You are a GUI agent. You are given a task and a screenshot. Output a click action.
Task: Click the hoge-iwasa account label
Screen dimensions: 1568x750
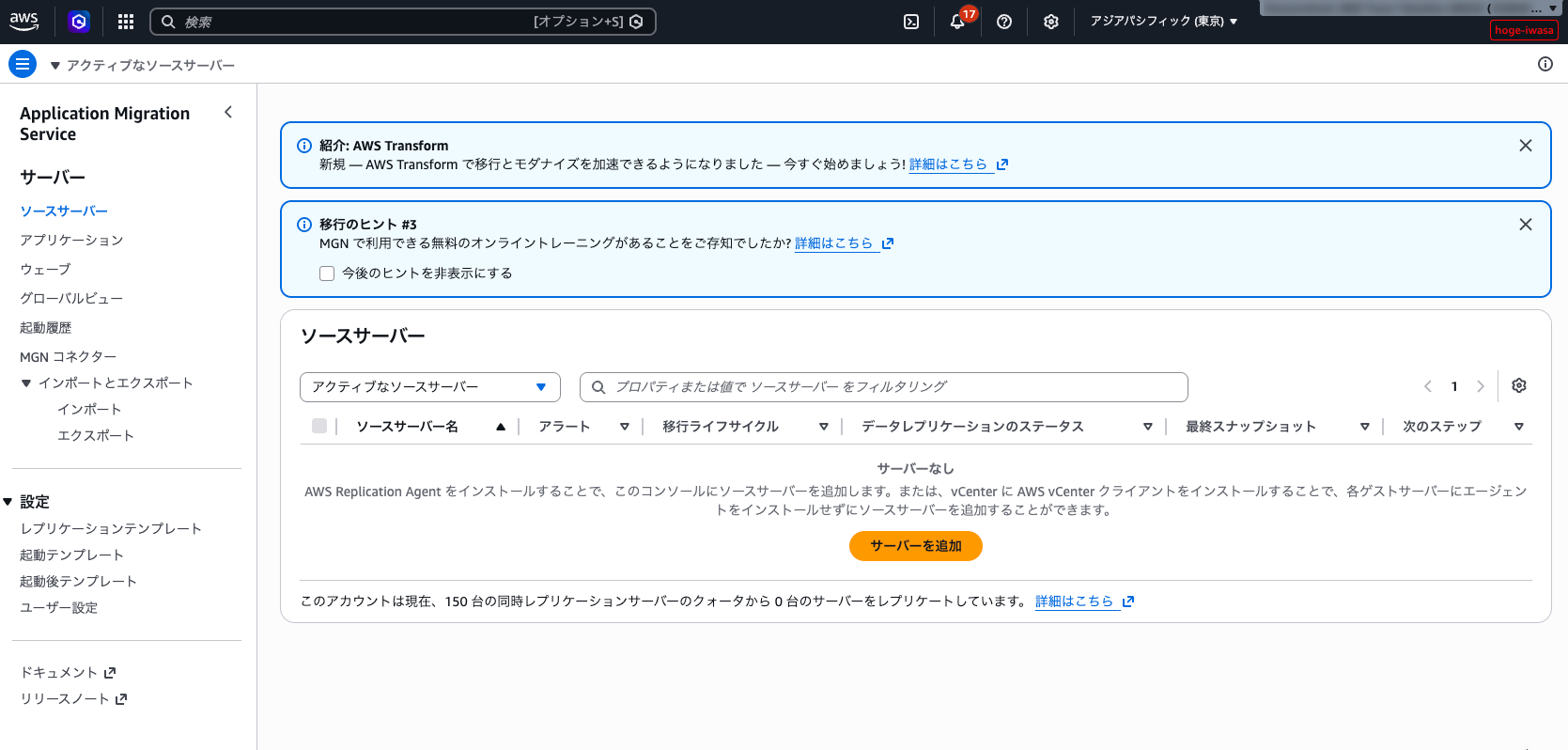point(1524,30)
